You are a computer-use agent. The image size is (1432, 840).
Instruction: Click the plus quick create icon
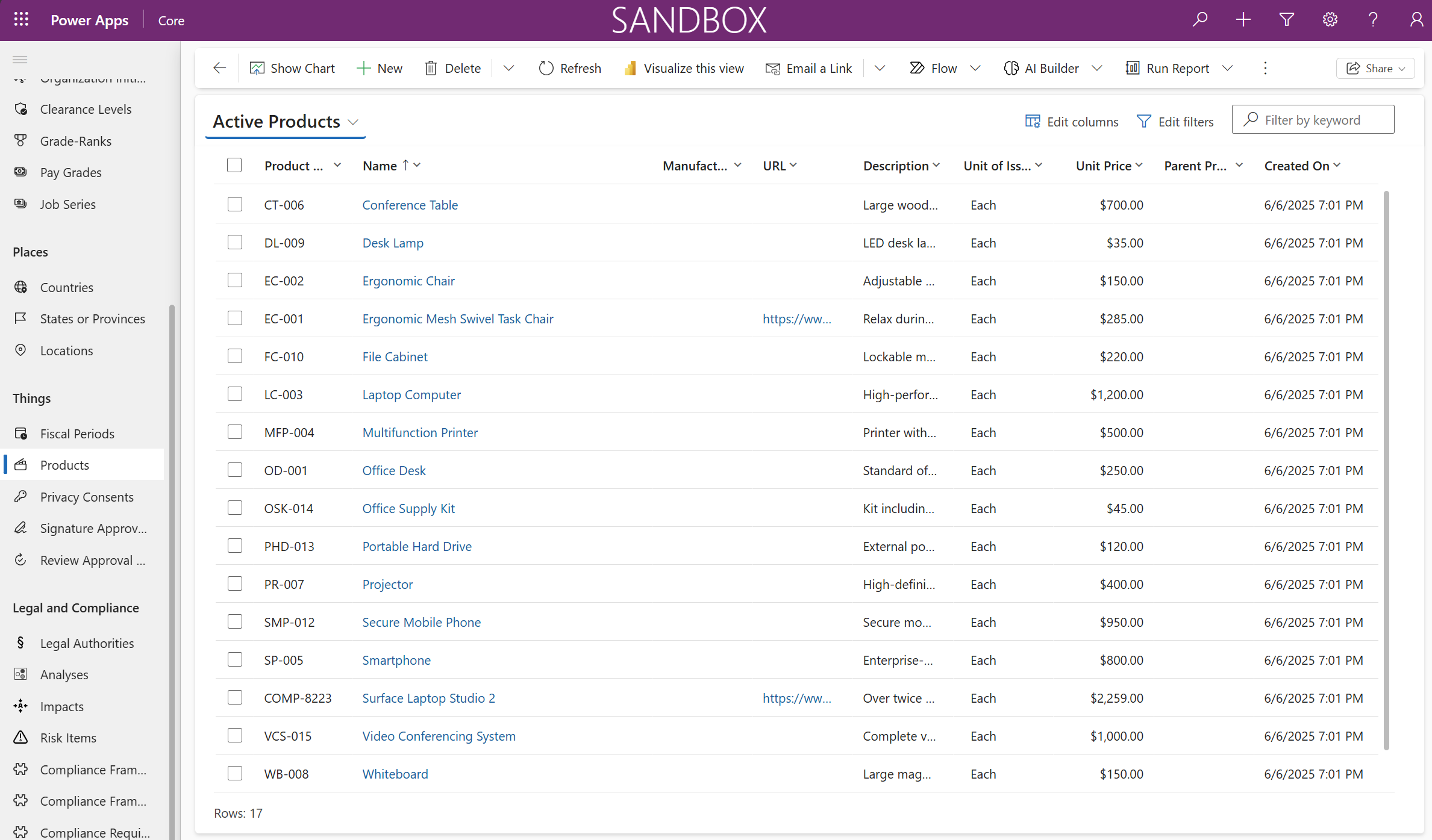pyautogui.click(x=1243, y=20)
